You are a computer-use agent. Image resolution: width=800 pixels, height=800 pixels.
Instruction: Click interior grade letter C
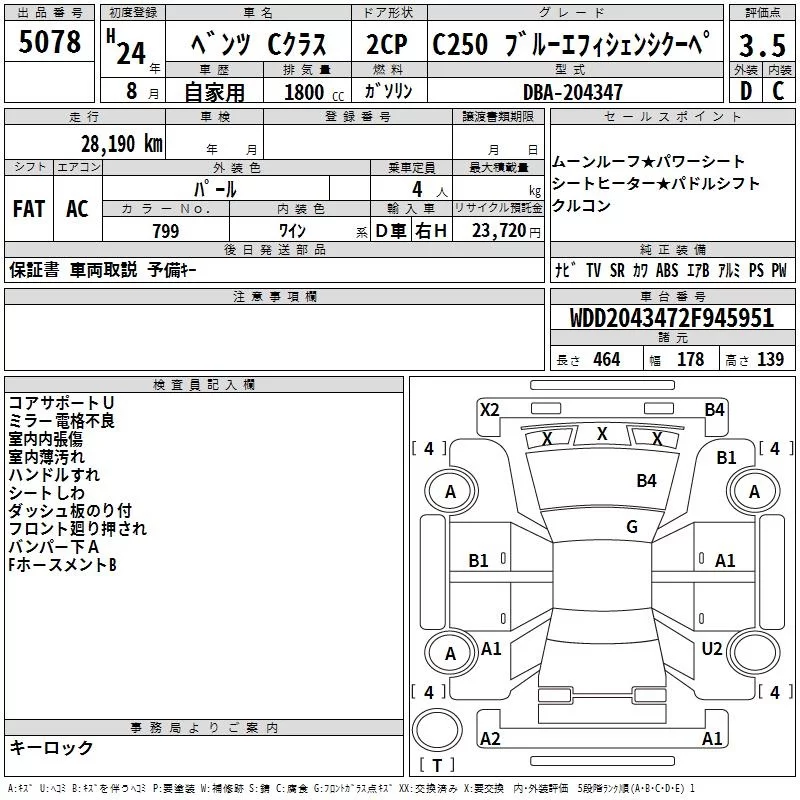tap(778, 91)
